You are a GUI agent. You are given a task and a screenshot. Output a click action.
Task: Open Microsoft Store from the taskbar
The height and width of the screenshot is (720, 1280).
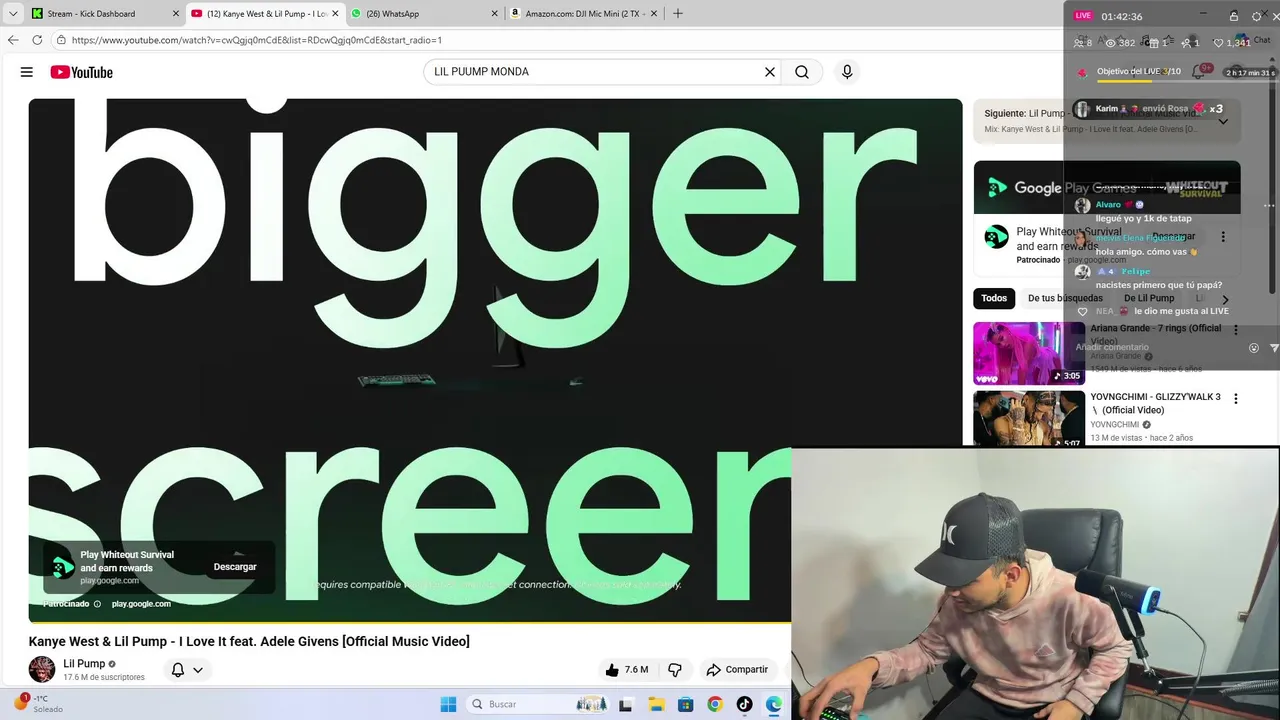[685, 704]
